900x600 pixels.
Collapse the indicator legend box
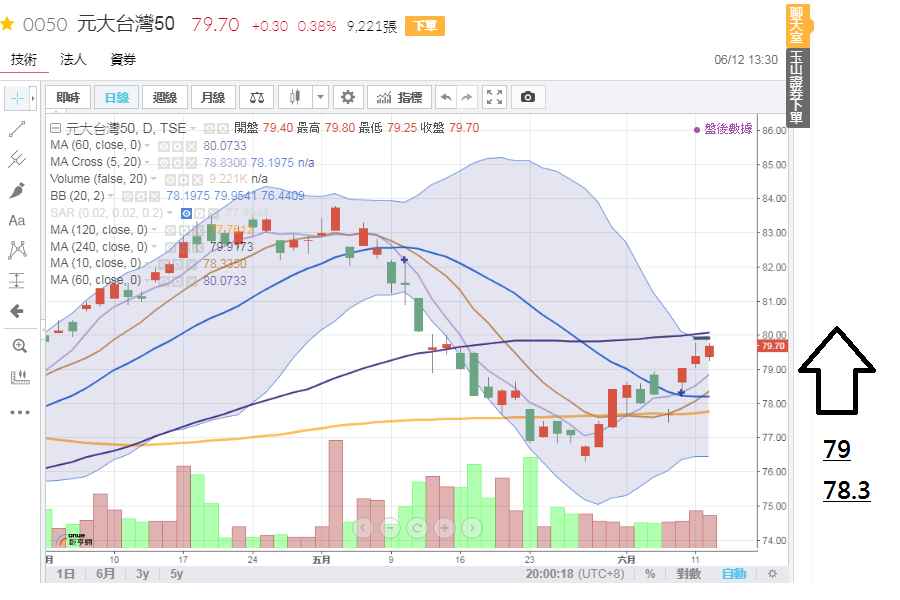[55, 128]
